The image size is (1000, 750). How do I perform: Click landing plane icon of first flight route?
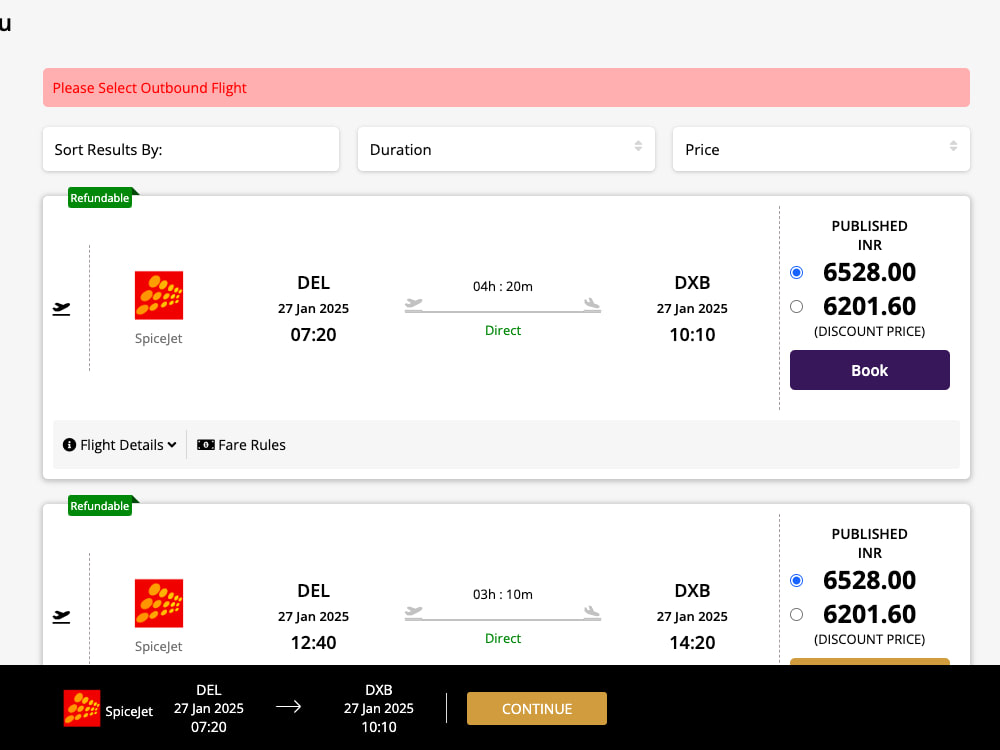coord(592,304)
